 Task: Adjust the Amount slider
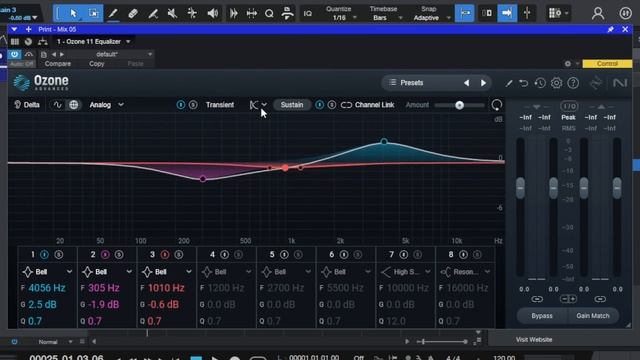pos(459,105)
